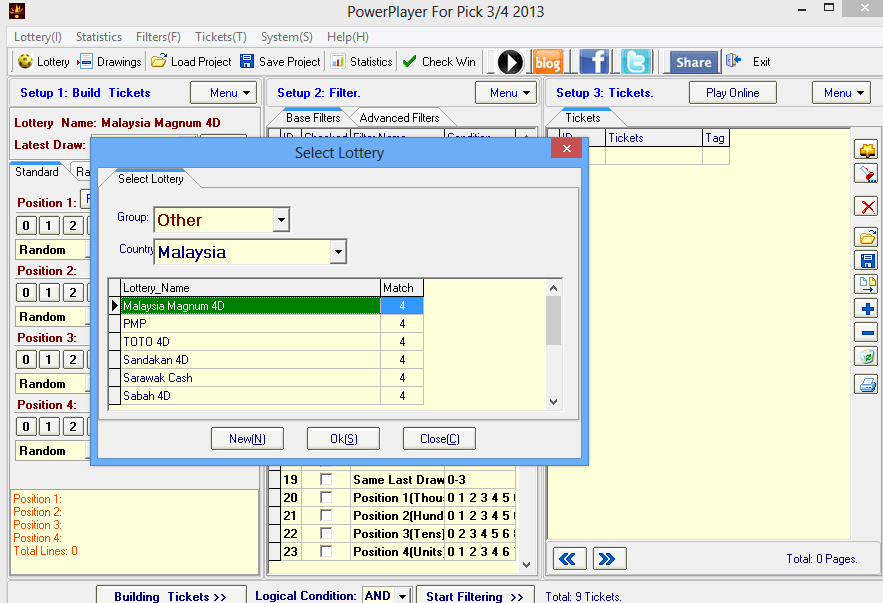Click the Random button under Position 2
This screenshot has width=883, height=603.
[x=52, y=316]
